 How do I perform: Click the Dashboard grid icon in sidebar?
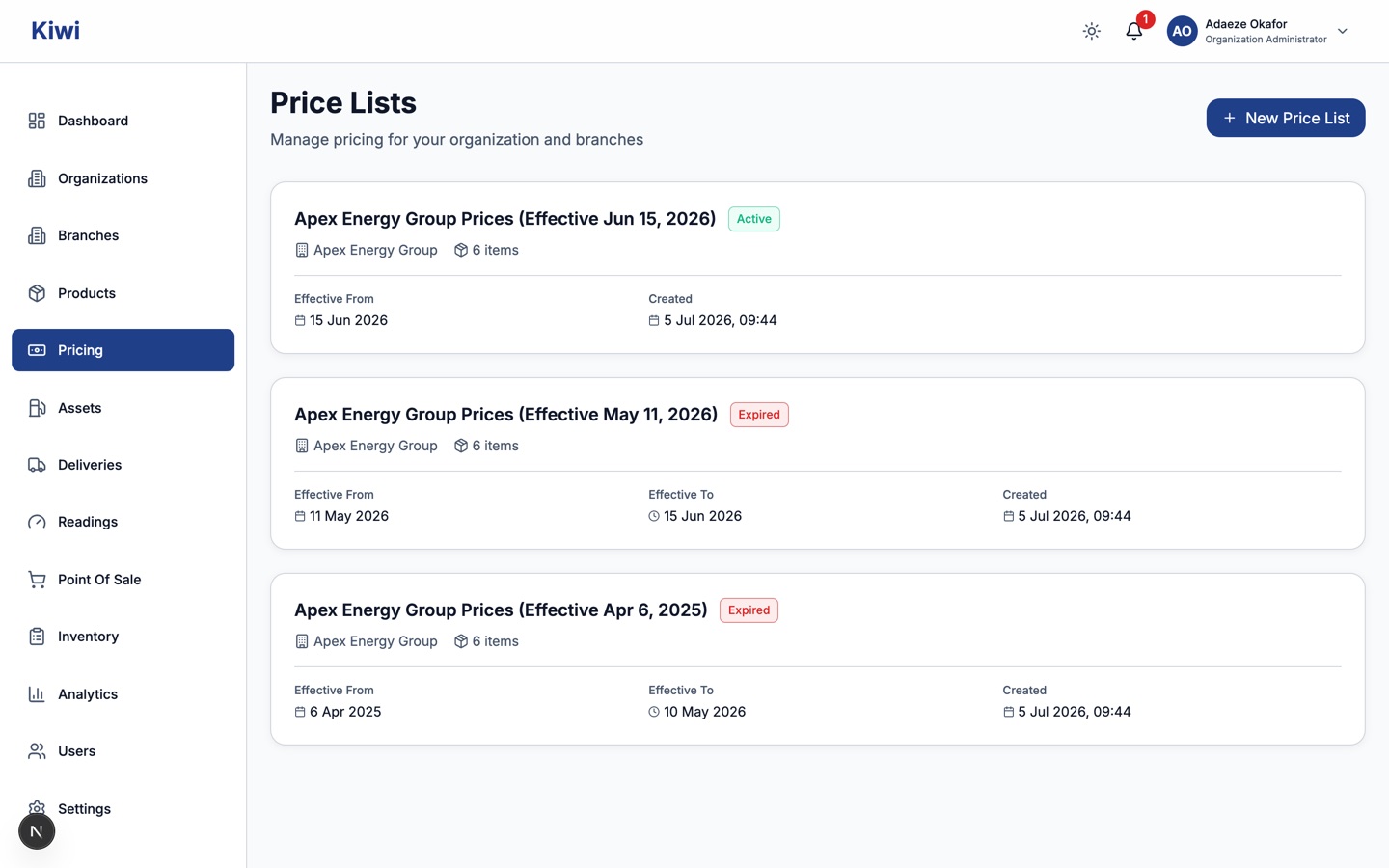point(37,121)
